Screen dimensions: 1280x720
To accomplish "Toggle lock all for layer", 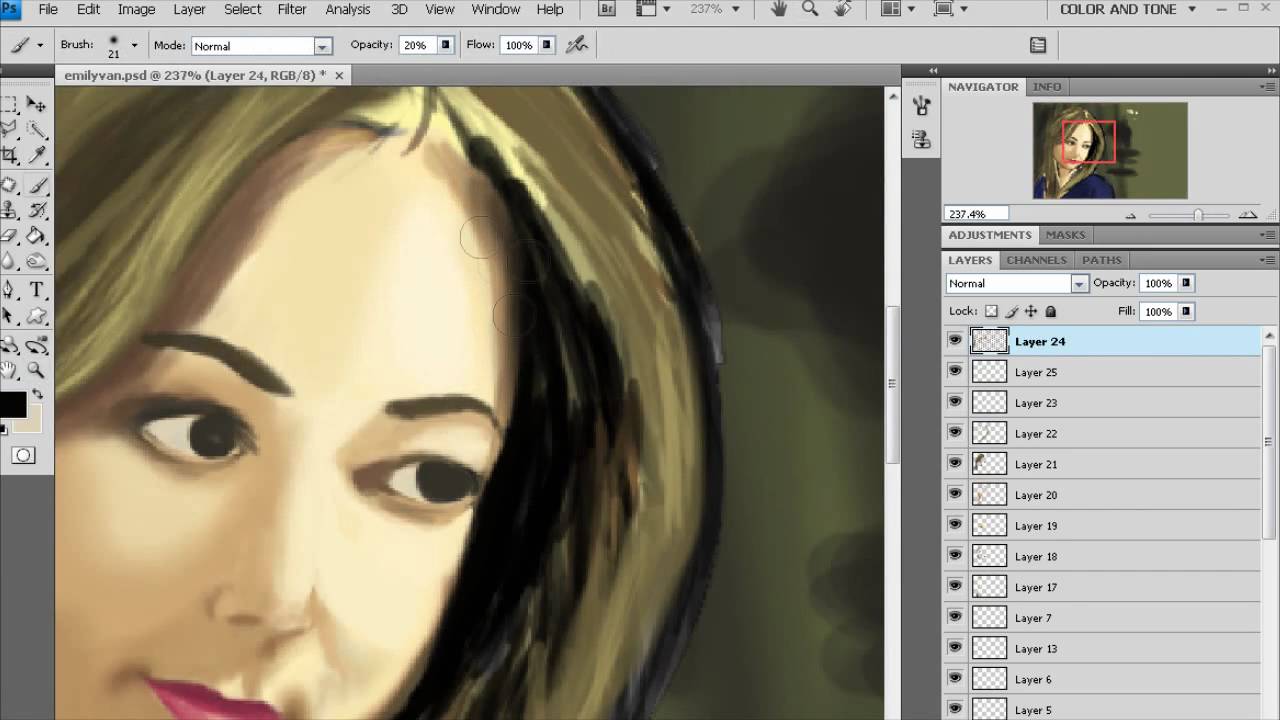I will click(x=1050, y=311).
